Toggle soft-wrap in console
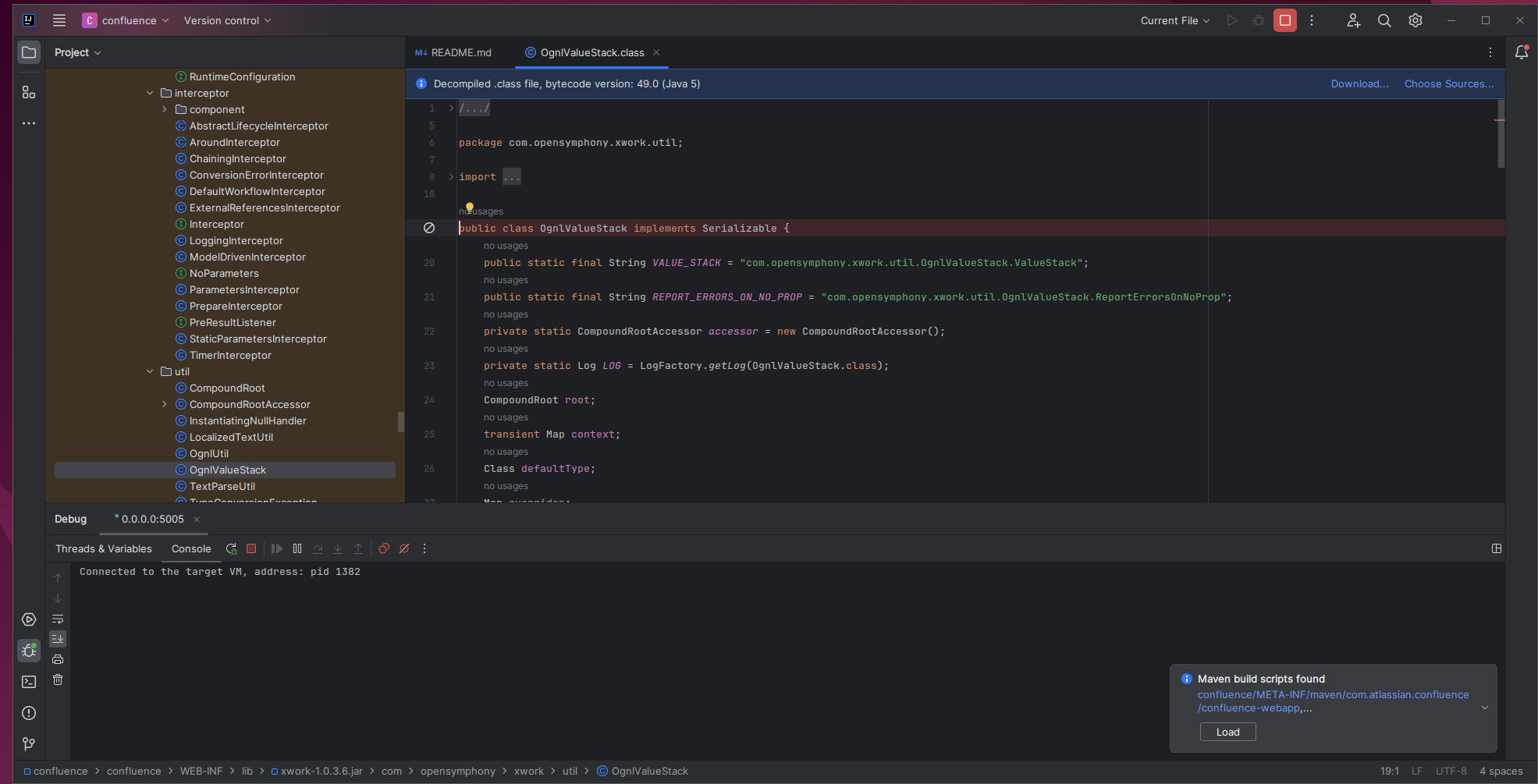 58,619
